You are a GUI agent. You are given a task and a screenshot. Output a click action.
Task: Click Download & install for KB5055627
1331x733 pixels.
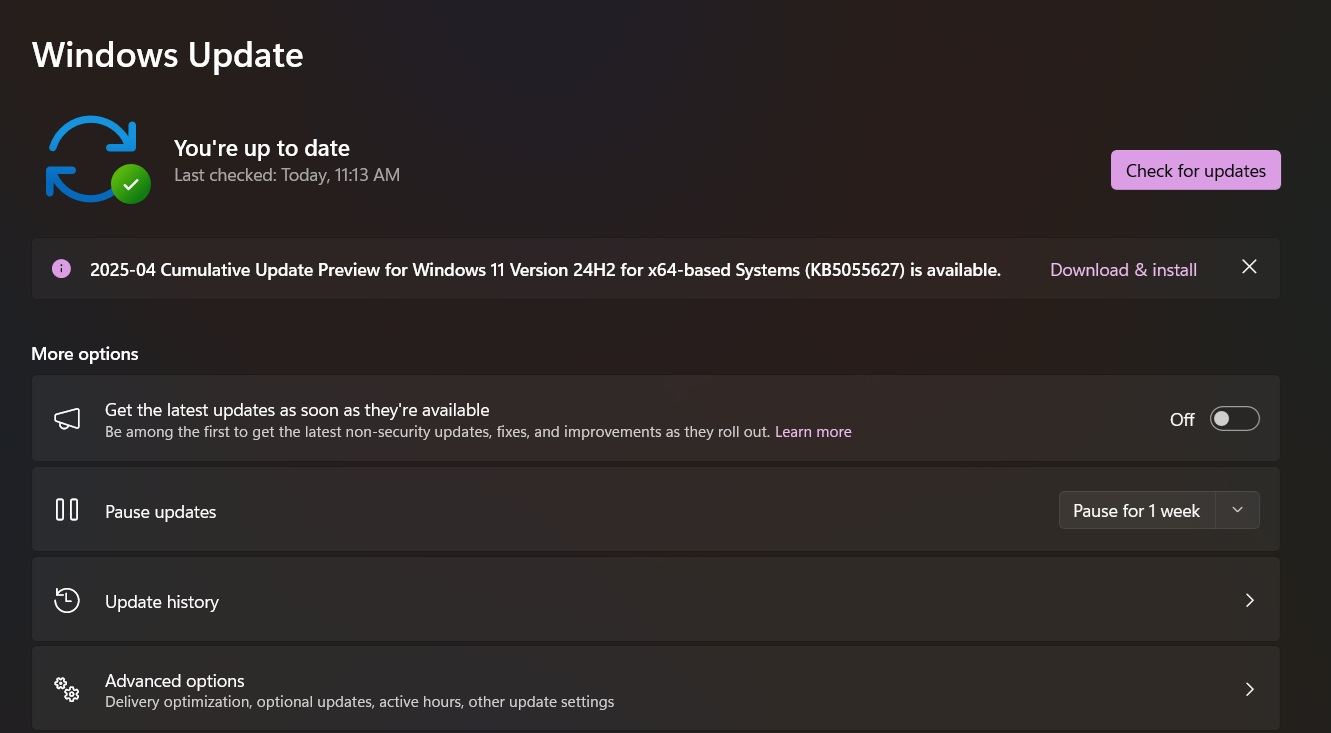pos(1123,269)
